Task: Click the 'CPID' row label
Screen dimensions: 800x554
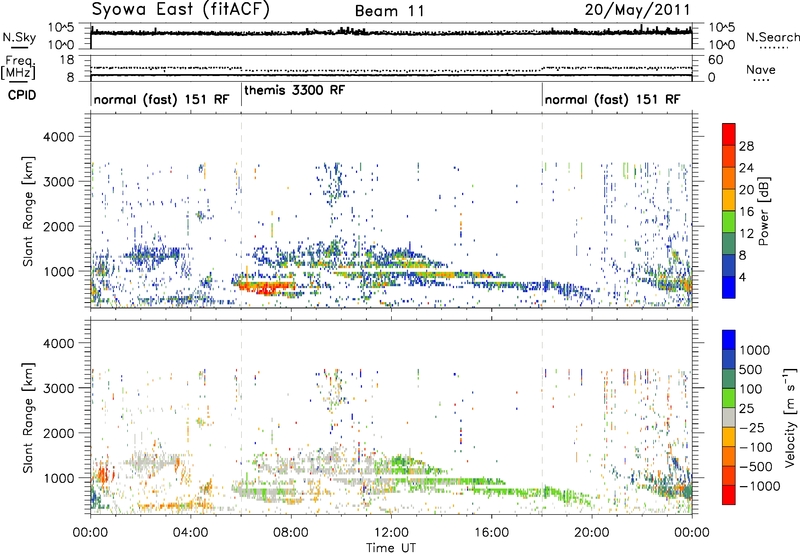Action: (21, 95)
